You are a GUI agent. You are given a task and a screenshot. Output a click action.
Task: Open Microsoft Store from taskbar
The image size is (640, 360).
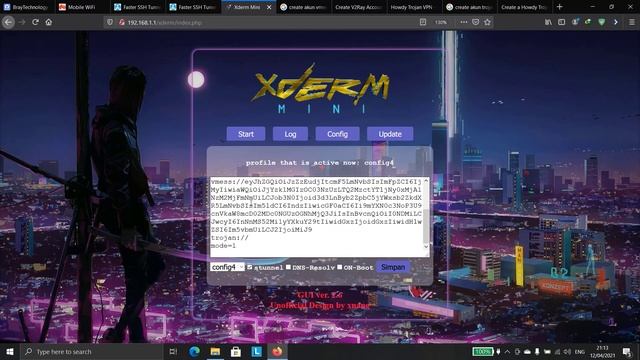(236, 351)
